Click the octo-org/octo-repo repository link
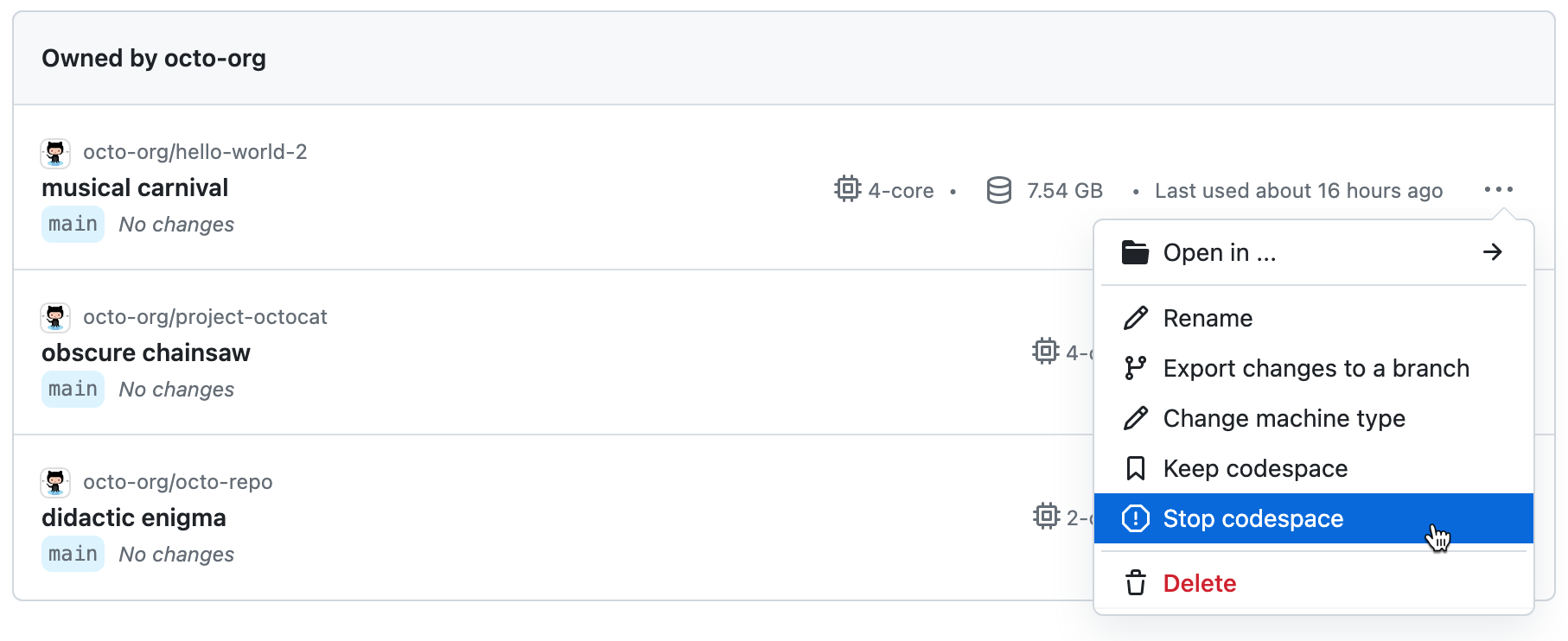This screenshot has width=1568, height=641. point(177,482)
